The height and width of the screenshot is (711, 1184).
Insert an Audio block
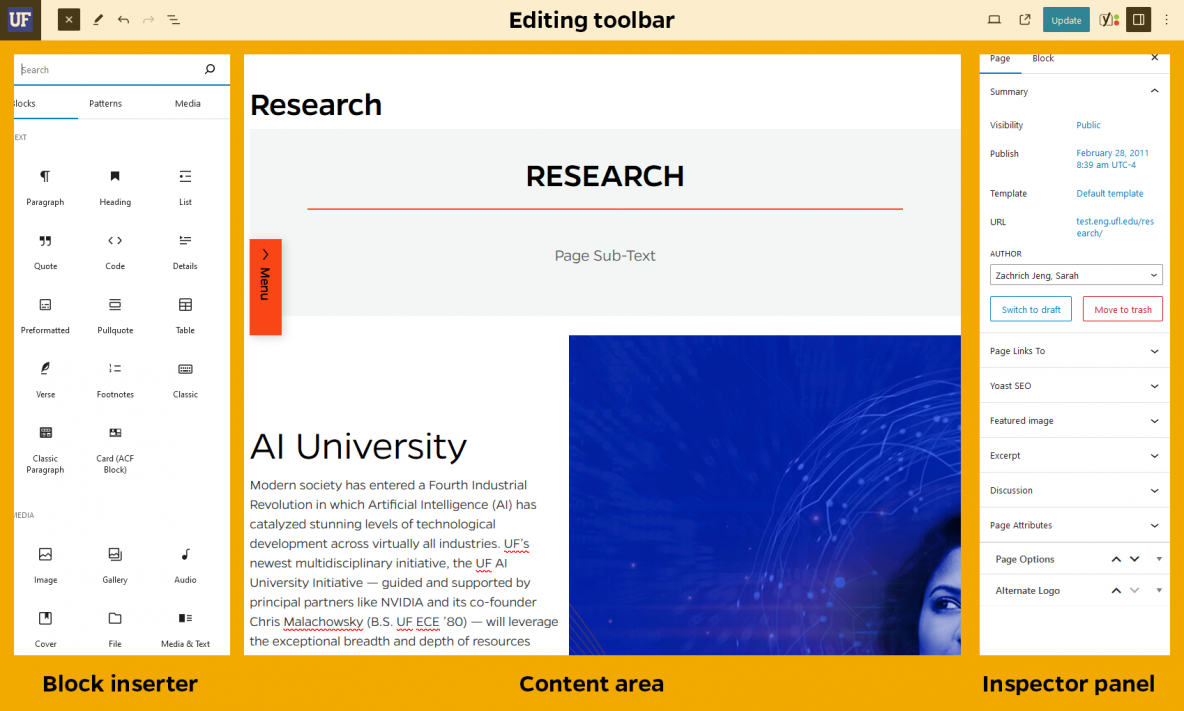pos(184,565)
